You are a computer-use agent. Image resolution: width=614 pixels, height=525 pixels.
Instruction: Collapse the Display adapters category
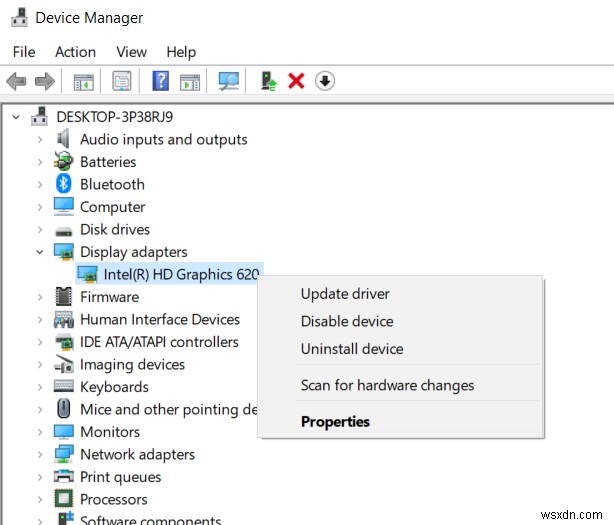point(39,252)
